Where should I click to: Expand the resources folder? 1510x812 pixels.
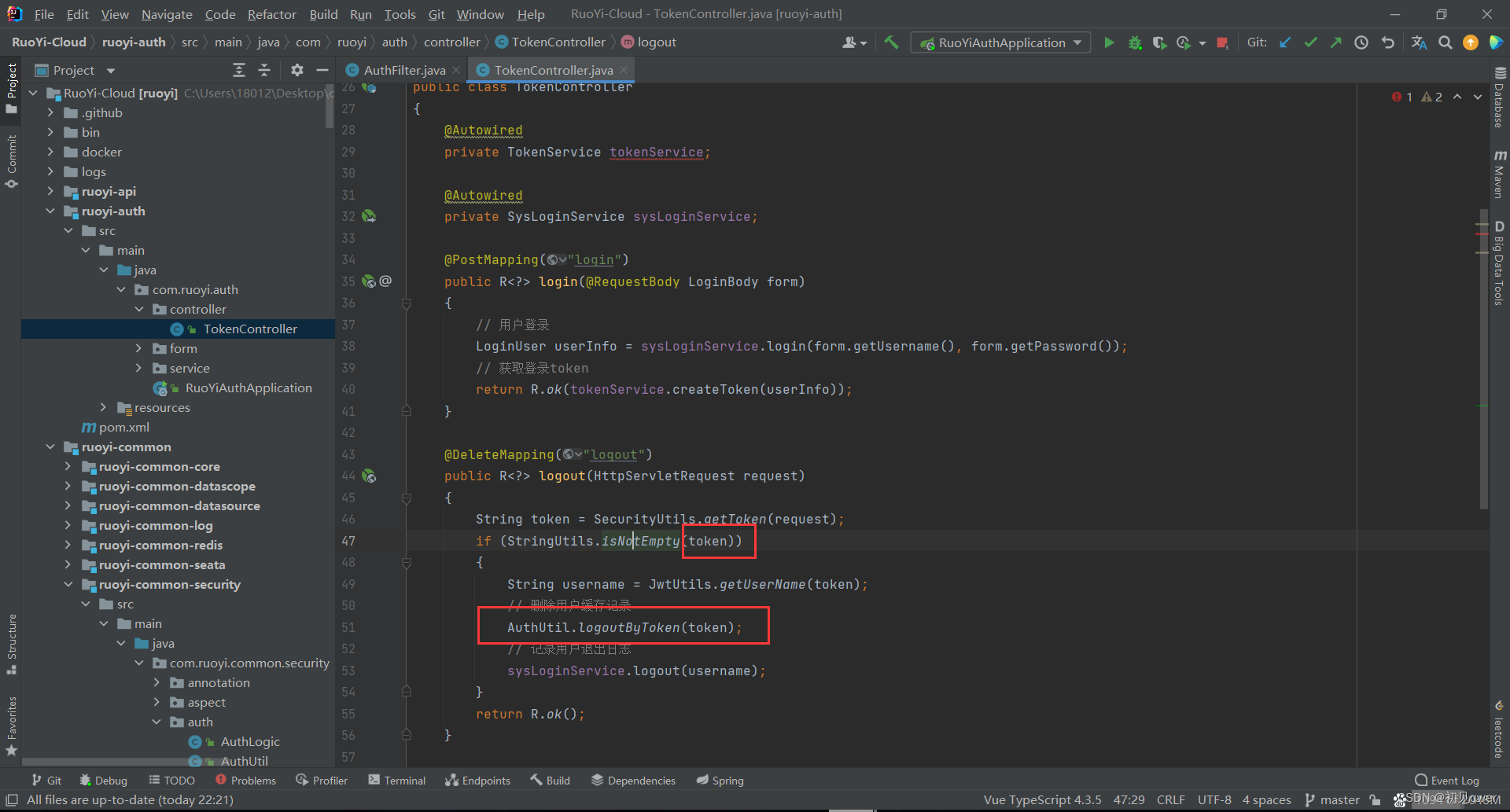pyautogui.click(x=103, y=407)
